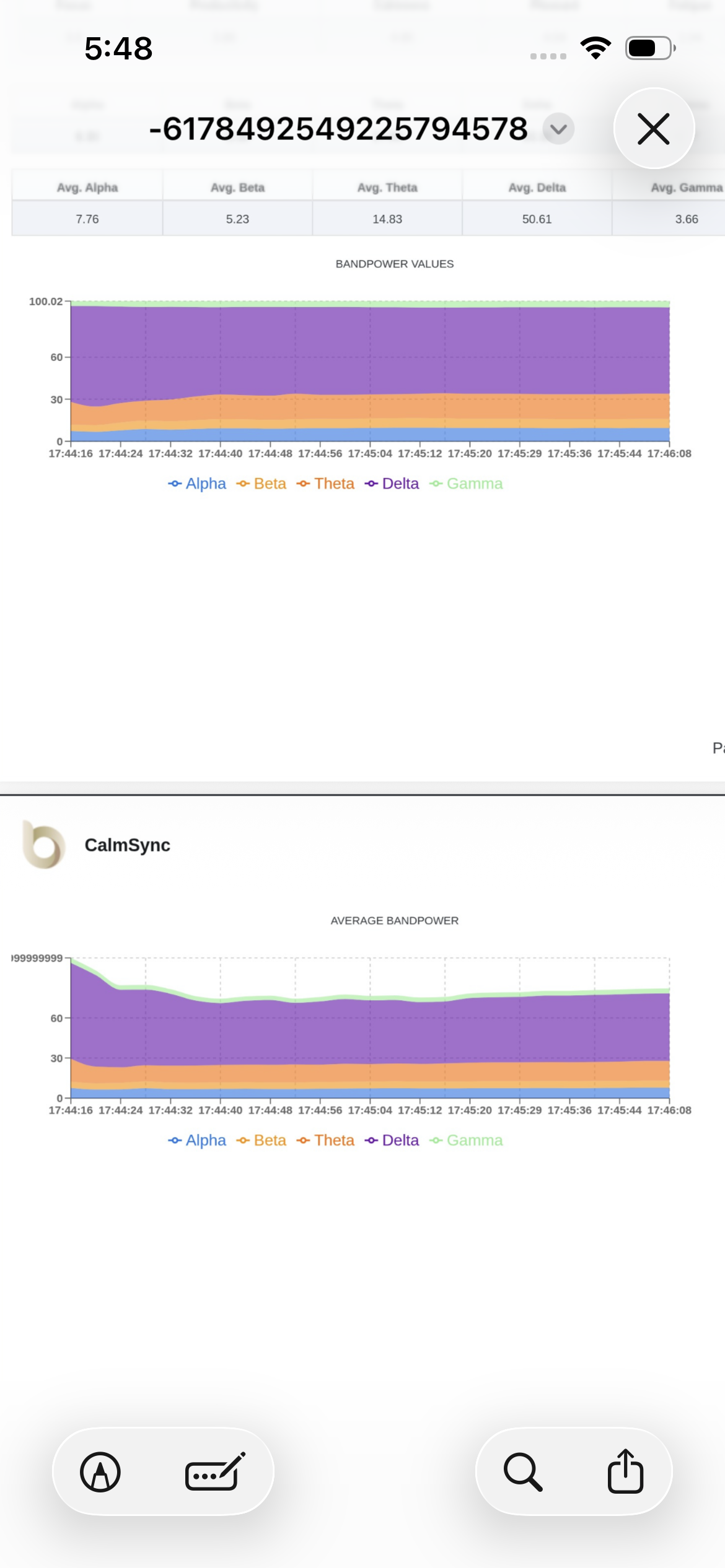Tap the Wi-Fi status icon
This screenshot has width=725, height=1568.
(x=595, y=48)
